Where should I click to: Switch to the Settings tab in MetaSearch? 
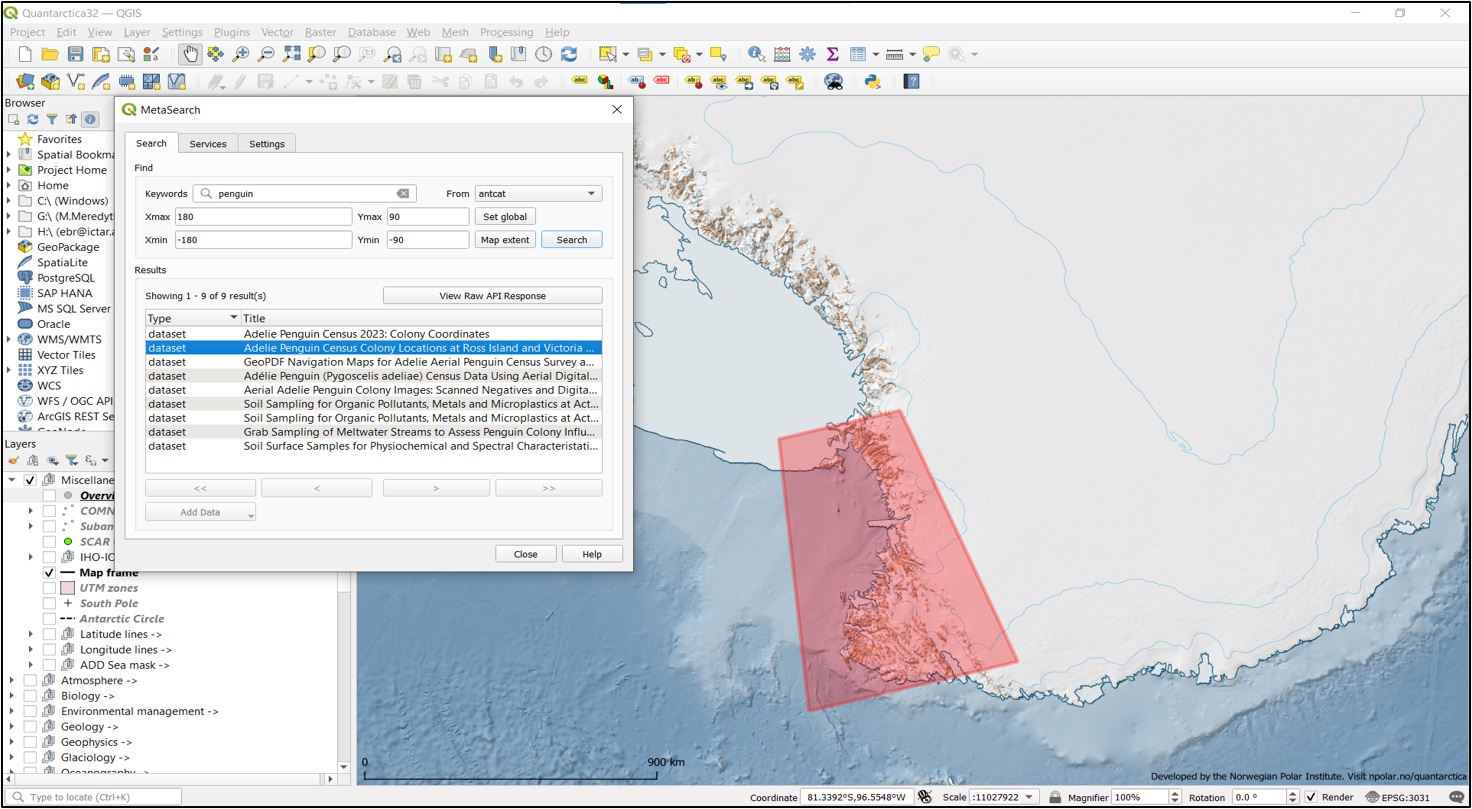[x=267, y=143]
